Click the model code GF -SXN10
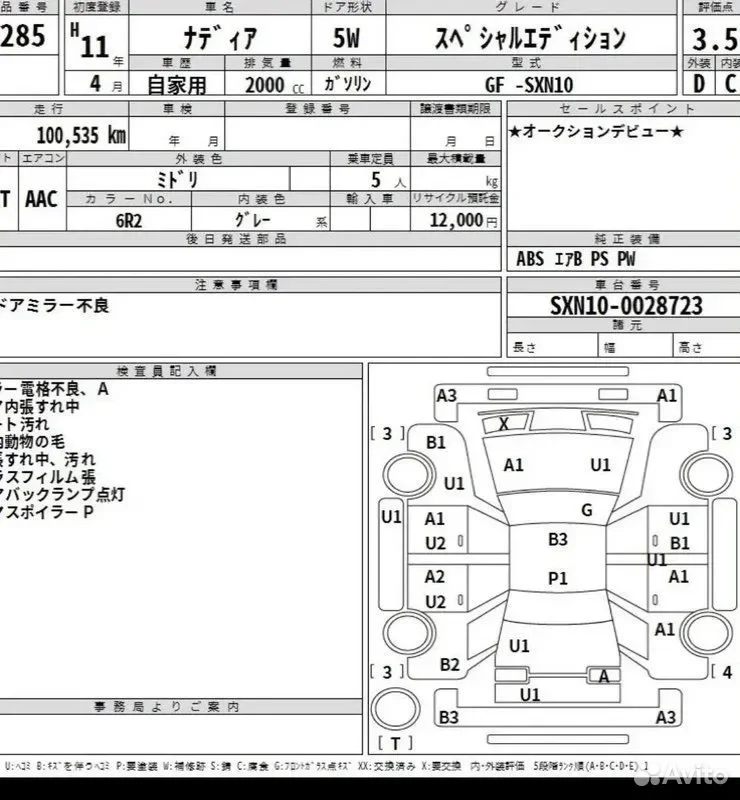This screenshot has width=740, height=800. point(529,85)
